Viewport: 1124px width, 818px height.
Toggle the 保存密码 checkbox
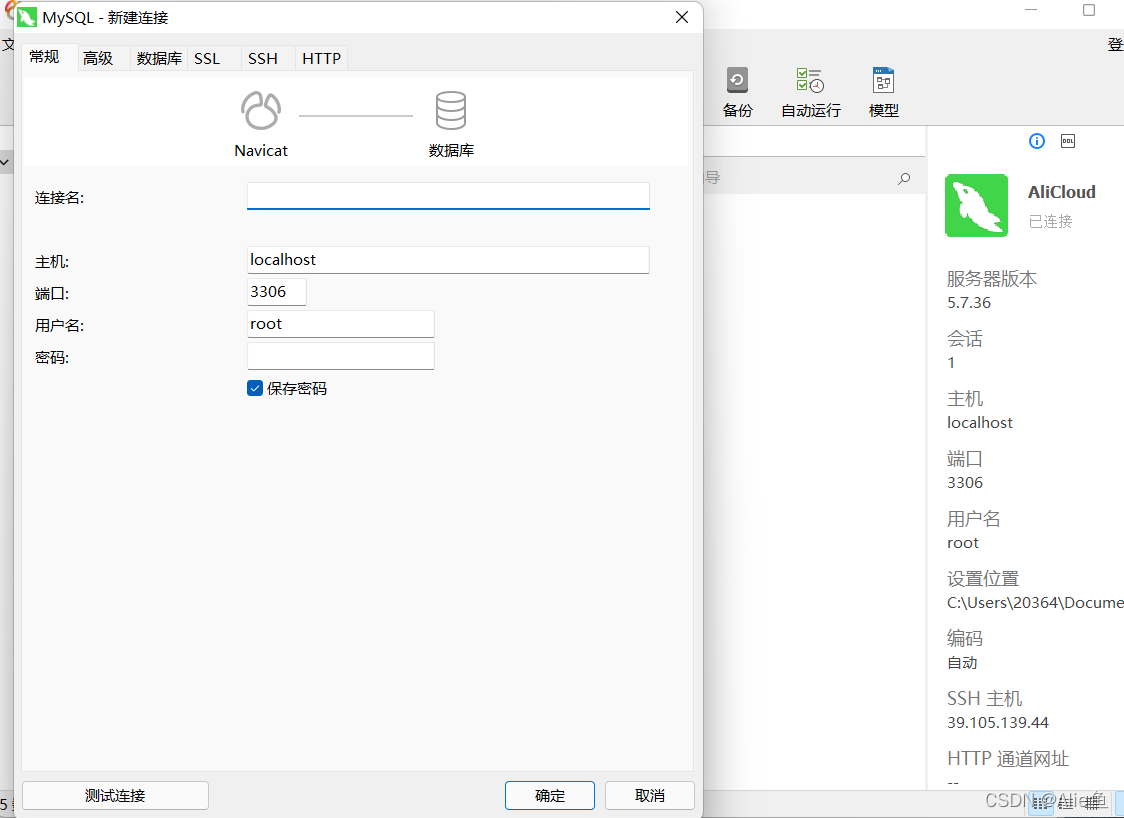254,389
